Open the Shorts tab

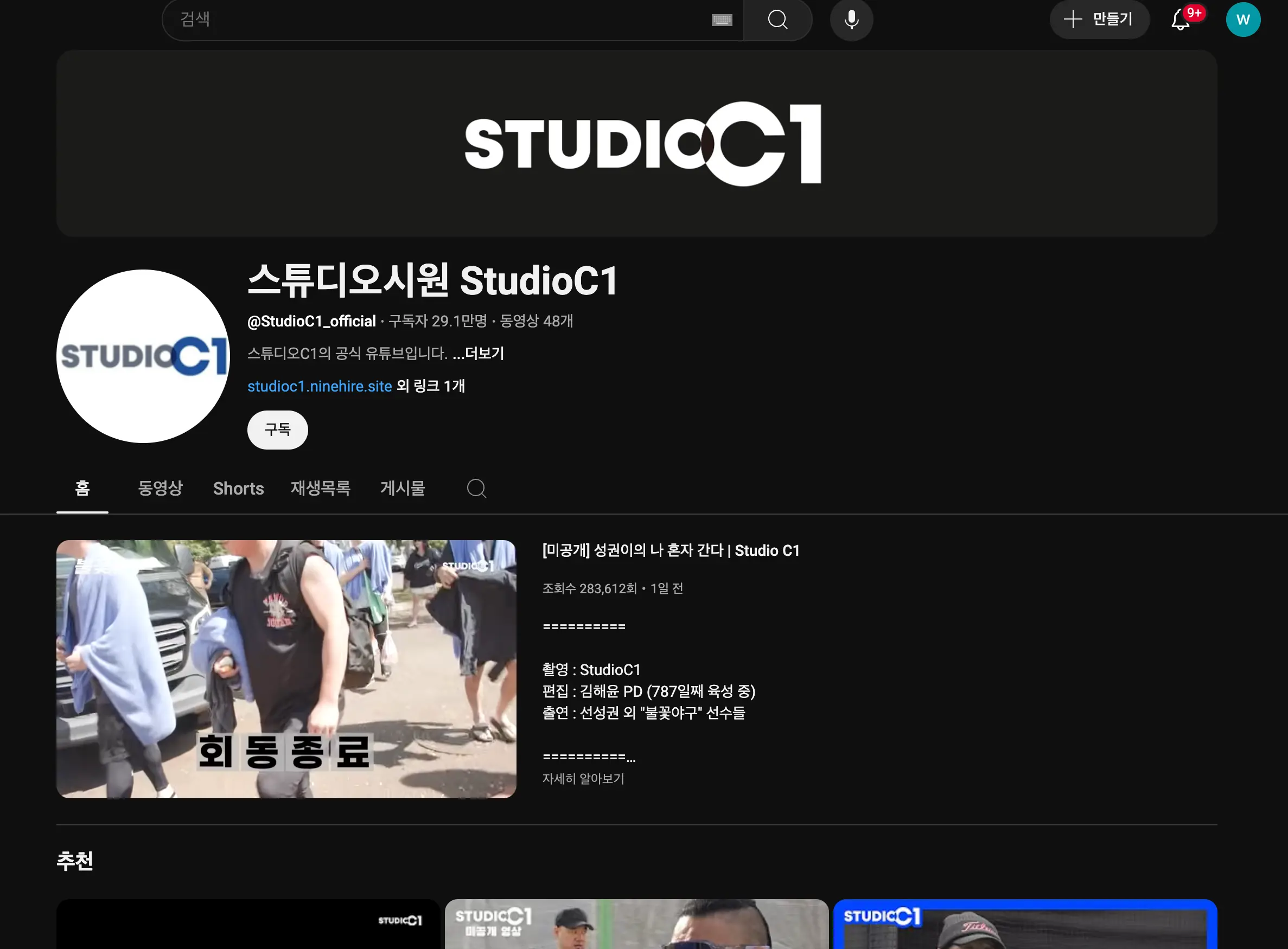[238, 488]
